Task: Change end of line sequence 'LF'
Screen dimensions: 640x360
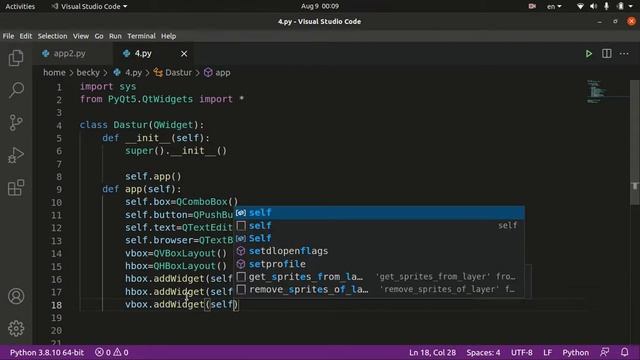Action: click(x=547, y=352)
